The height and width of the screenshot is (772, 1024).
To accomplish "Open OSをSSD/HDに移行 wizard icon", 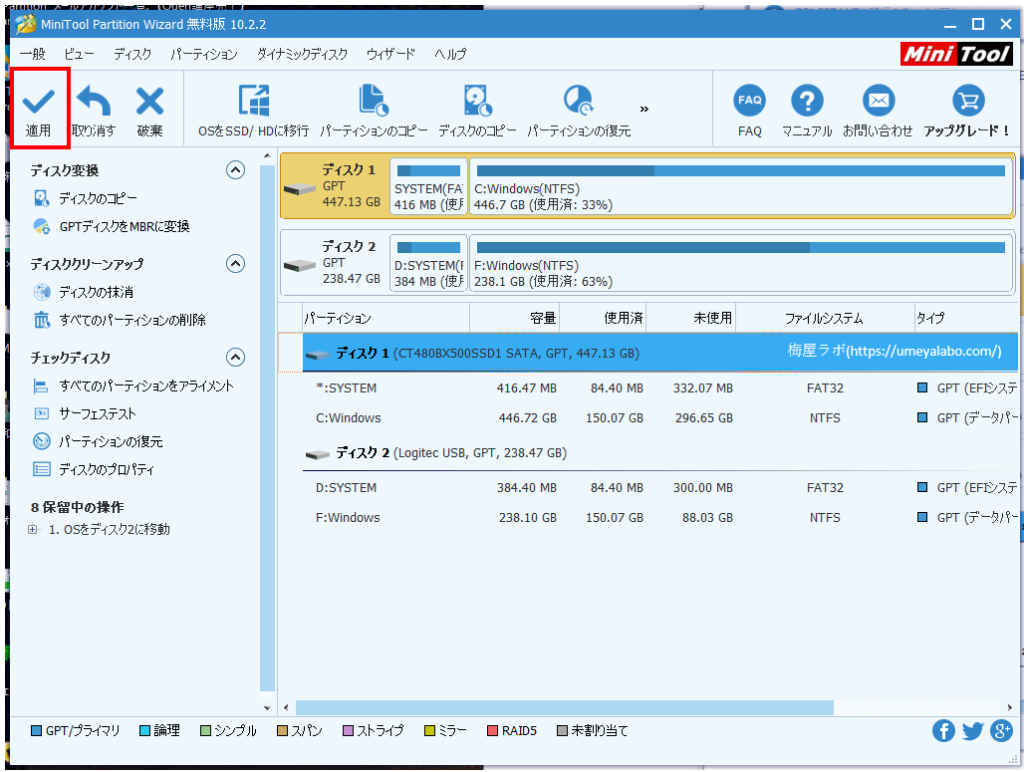I will pyautogui.click(x=253, y=101).
